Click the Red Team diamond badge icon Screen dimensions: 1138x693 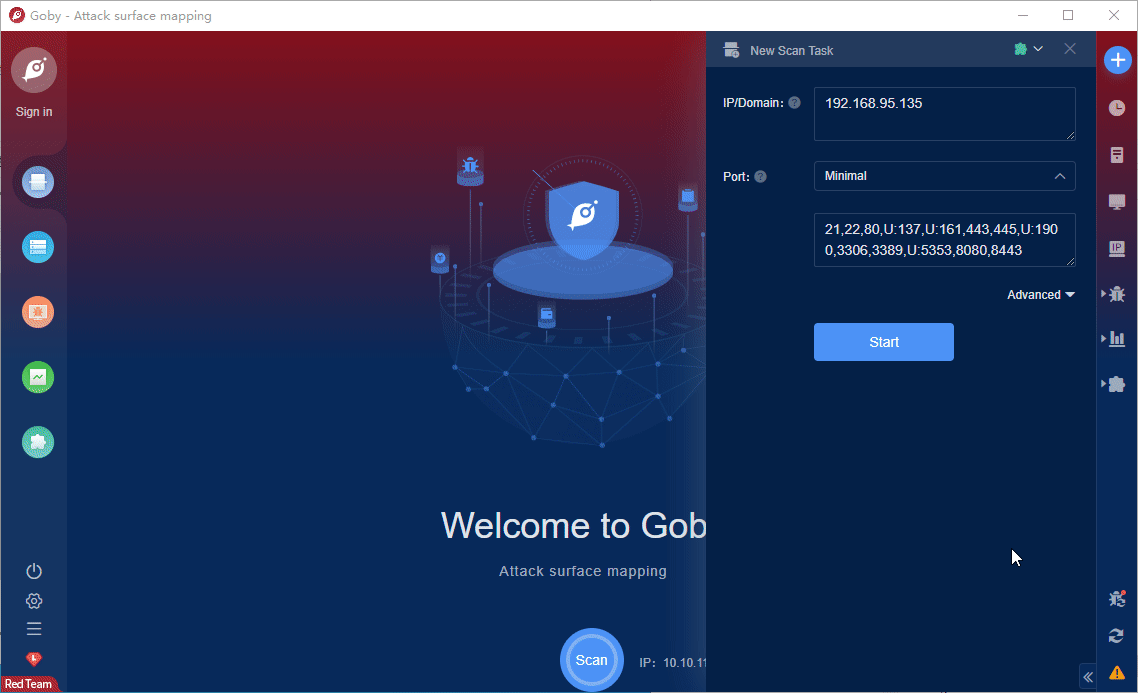point(34,659)
